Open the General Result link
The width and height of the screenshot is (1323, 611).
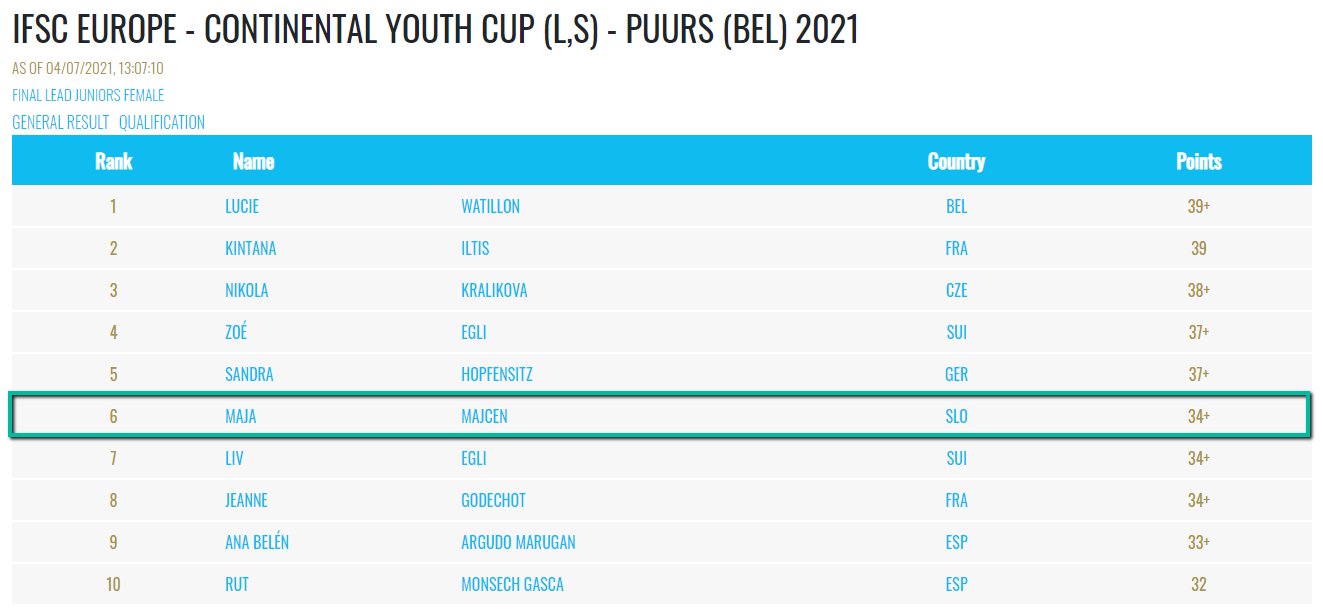click(60, 122)
